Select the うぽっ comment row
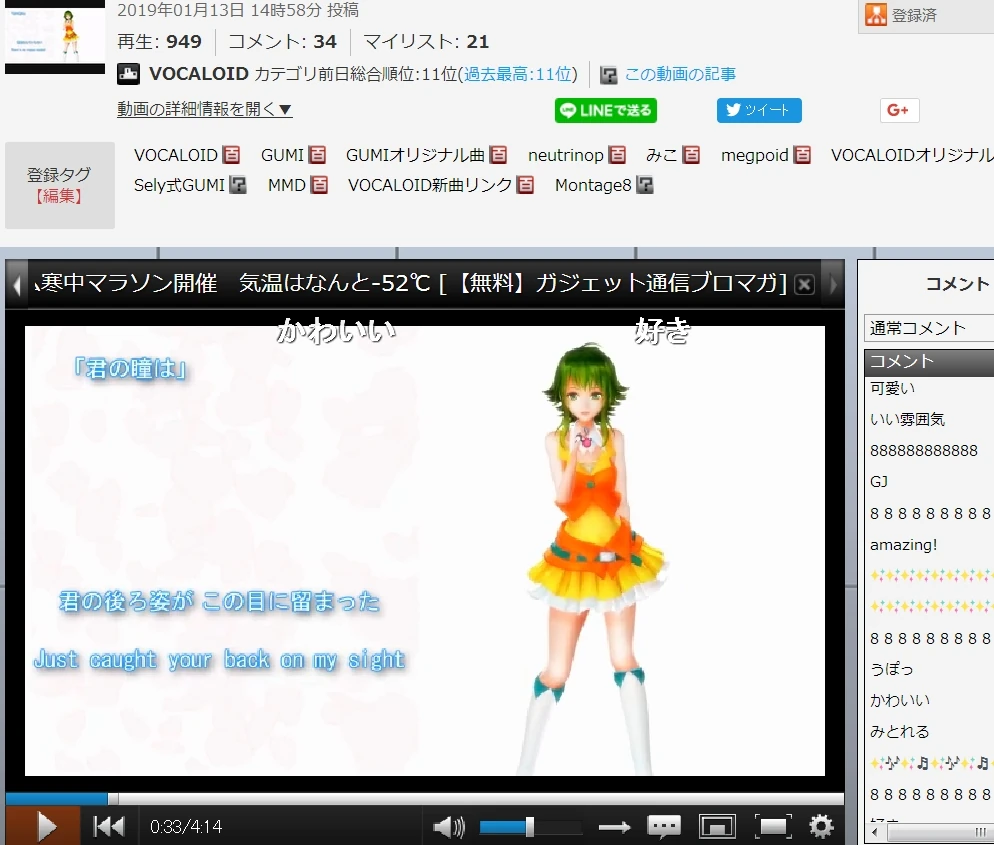 coord(929,669)
